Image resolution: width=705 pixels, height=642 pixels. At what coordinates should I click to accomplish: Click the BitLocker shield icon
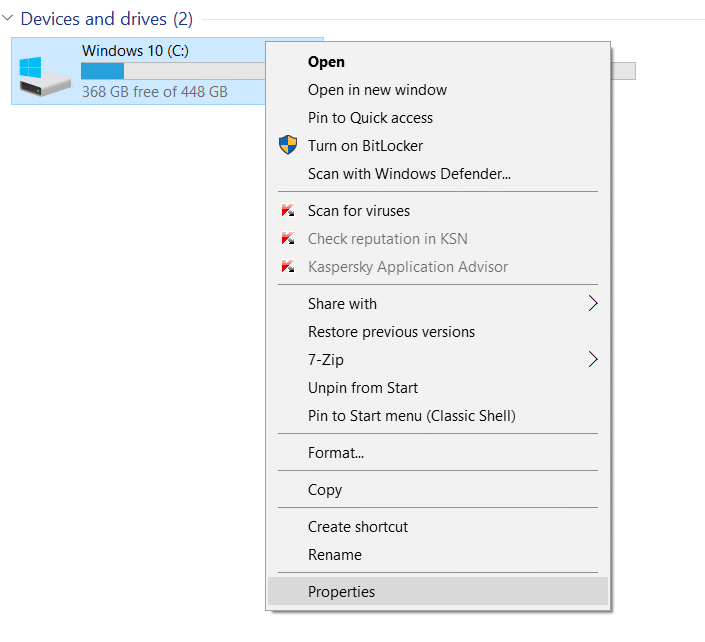(288, 145)
